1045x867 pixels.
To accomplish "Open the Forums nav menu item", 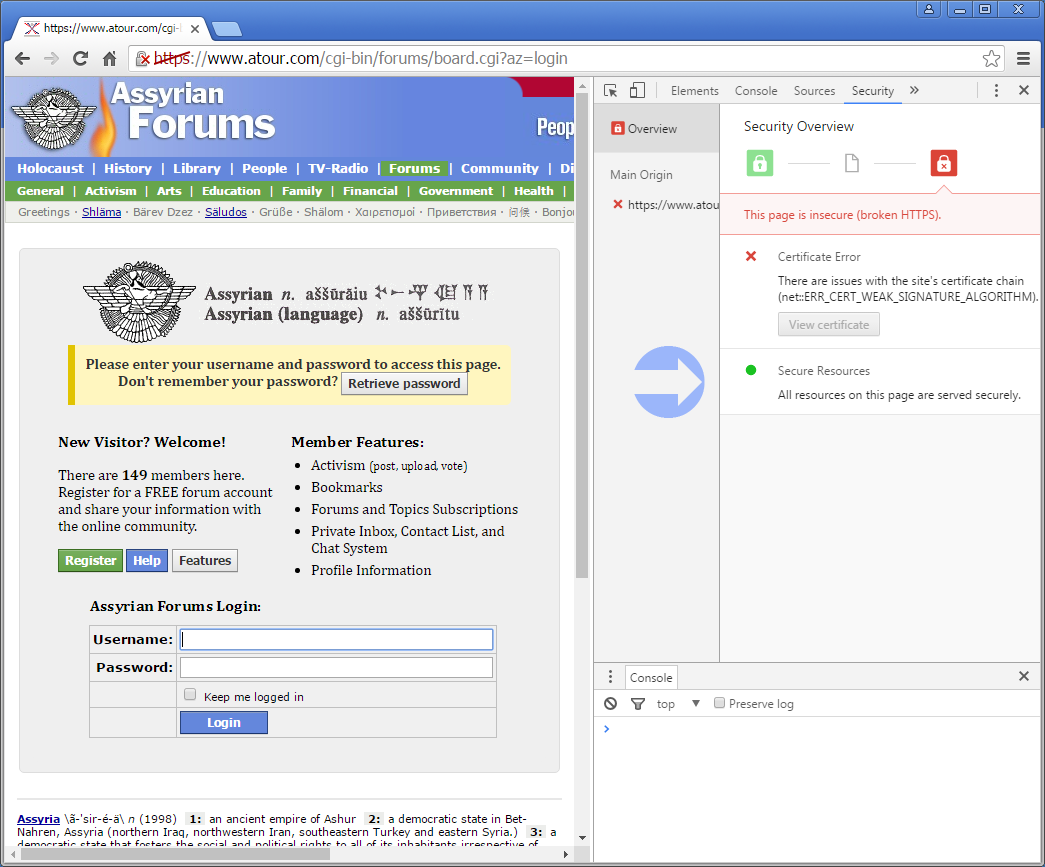I will 415,169.
